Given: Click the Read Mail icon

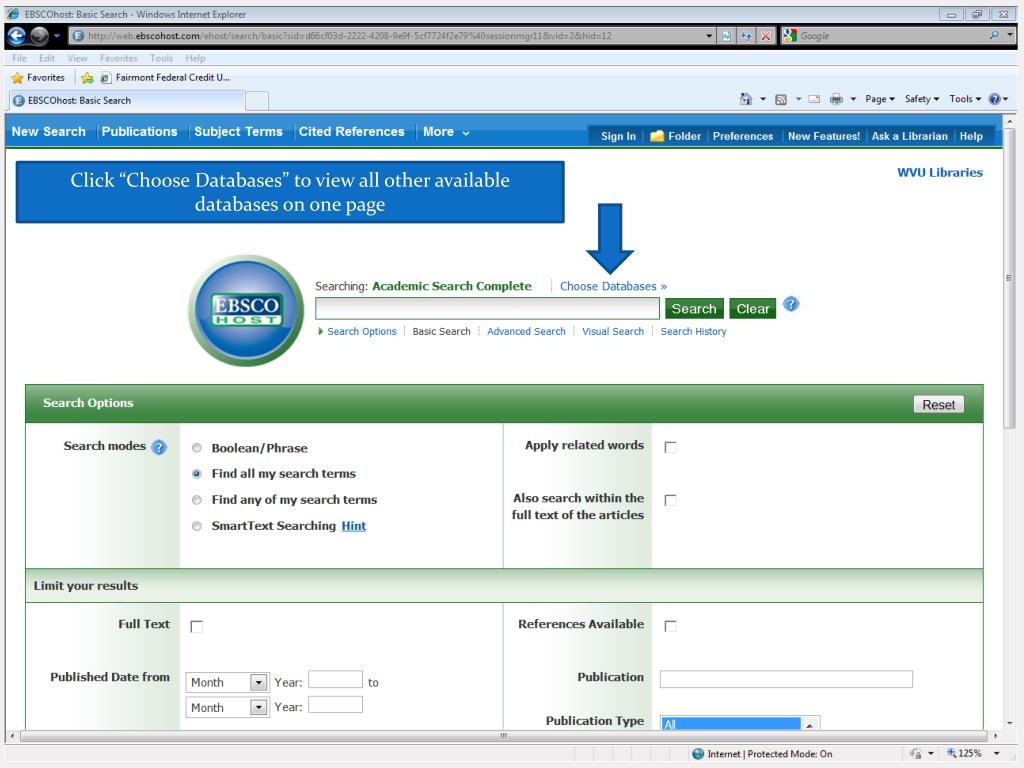Looking at the screenshot, I should coord(814,99).
